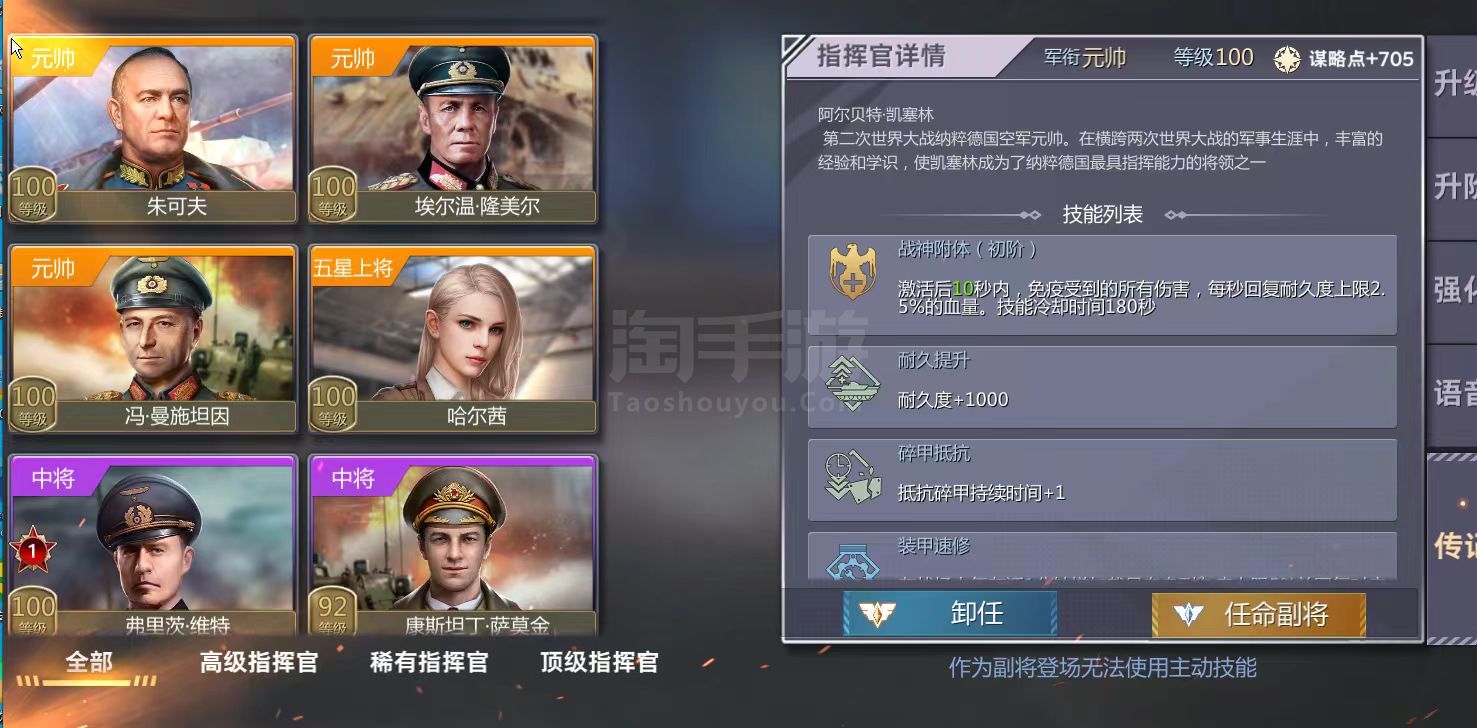
Task: Show the 顶级指挥官 tab
Action: [x=599, y=662]
